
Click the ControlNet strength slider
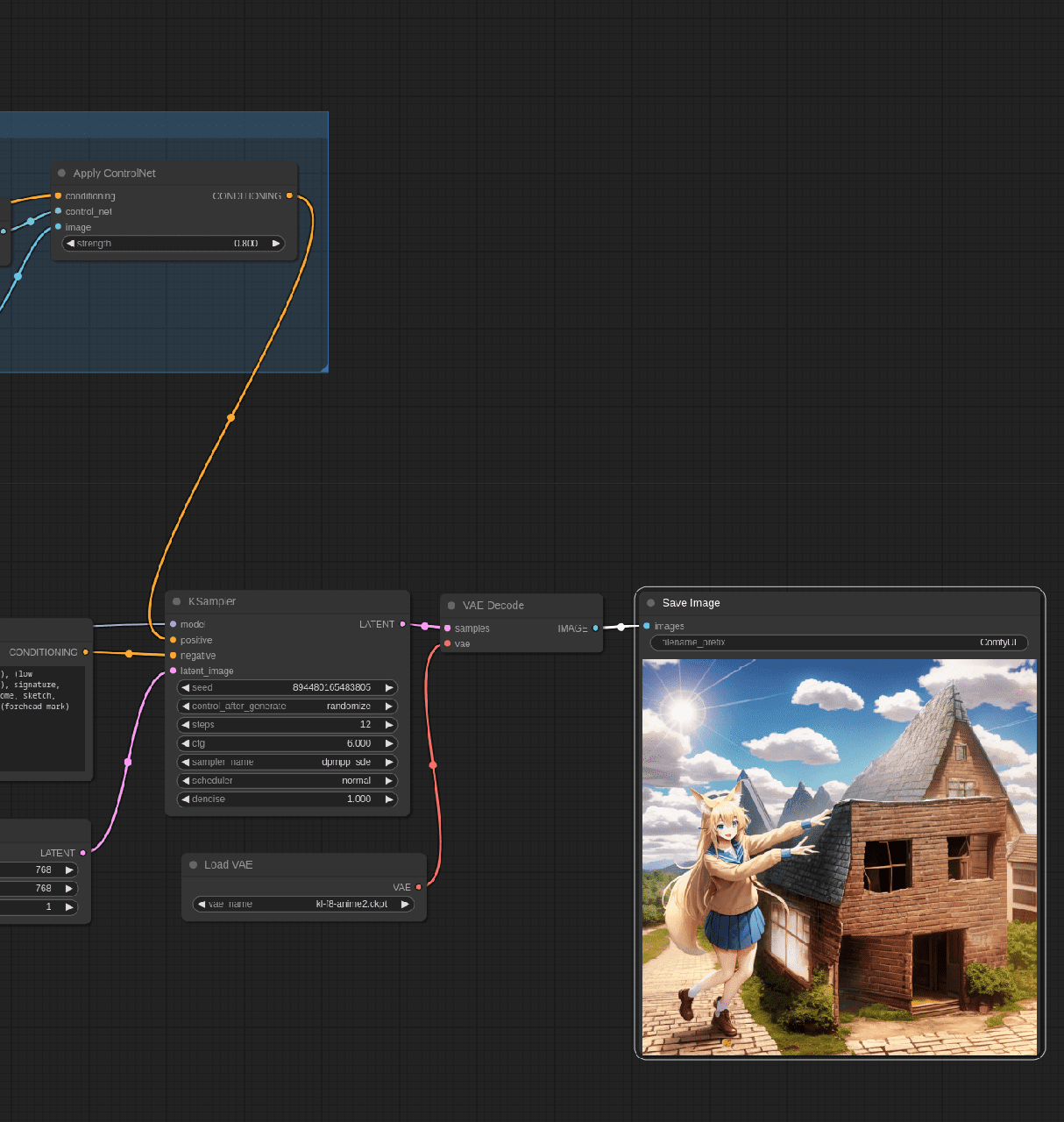(174, 244)
